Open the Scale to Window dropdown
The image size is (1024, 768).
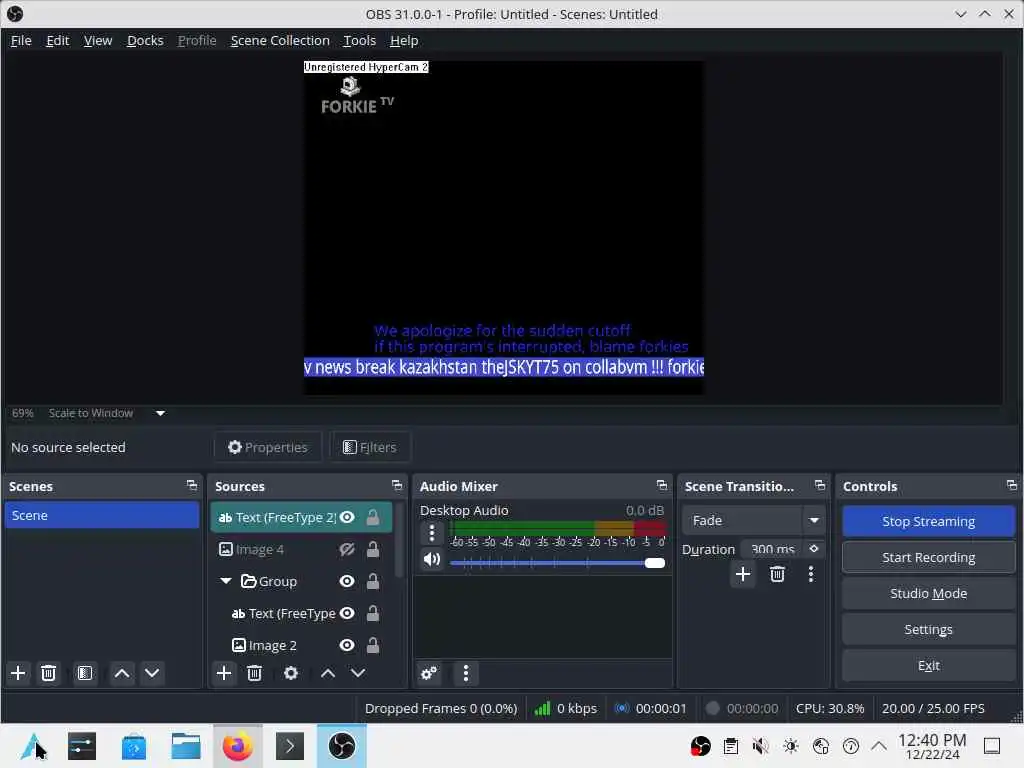(160, 413)
